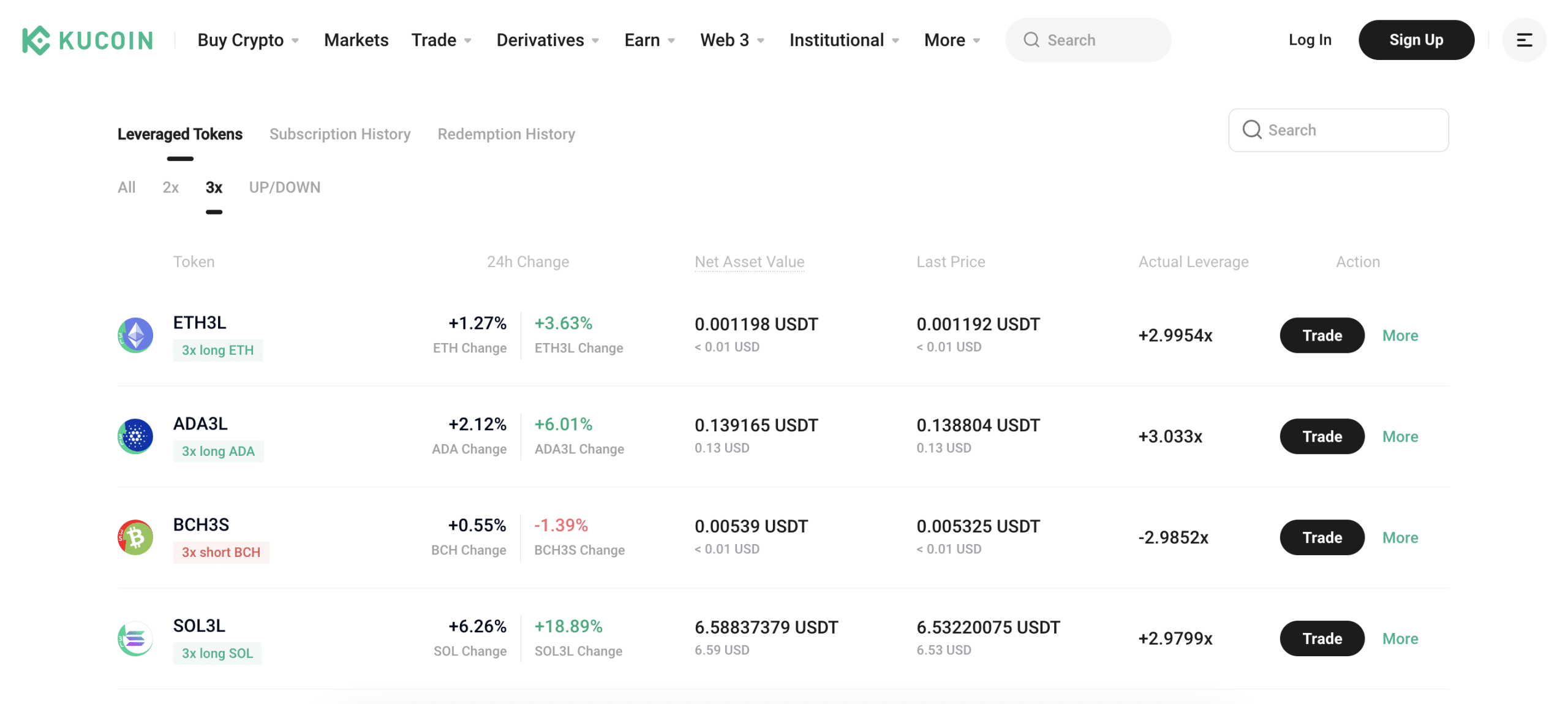Focus the leveraged tokens Search box
The image size is (1568, 704).
click(x=1338, y=130)
